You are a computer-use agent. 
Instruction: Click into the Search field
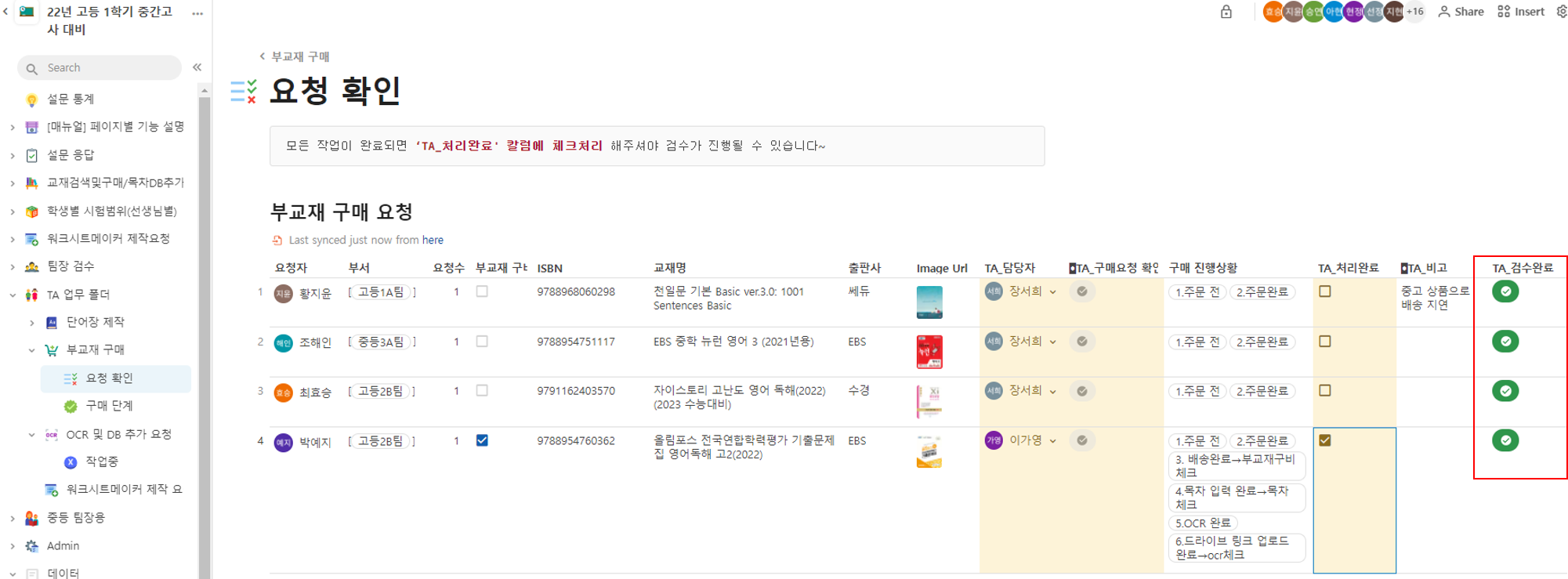(100, 67)
